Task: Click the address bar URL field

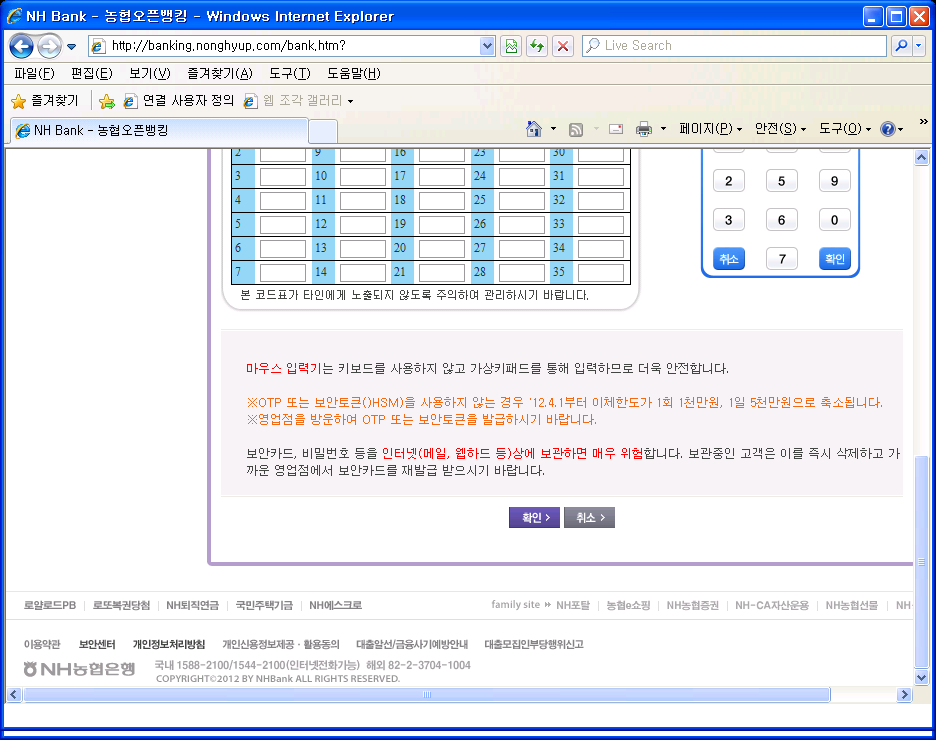Action: 284,46
